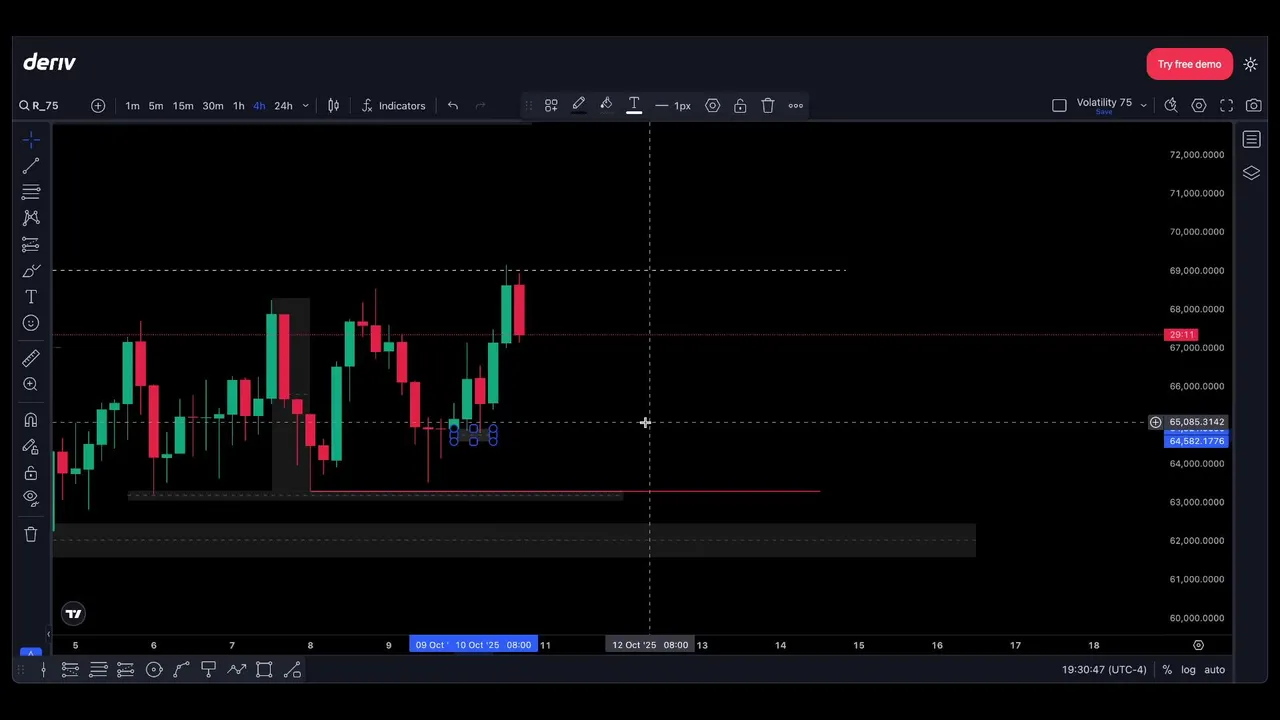1280x720 pixels.
Task: Open the Indicators dialog
Action: pos(393,106)
